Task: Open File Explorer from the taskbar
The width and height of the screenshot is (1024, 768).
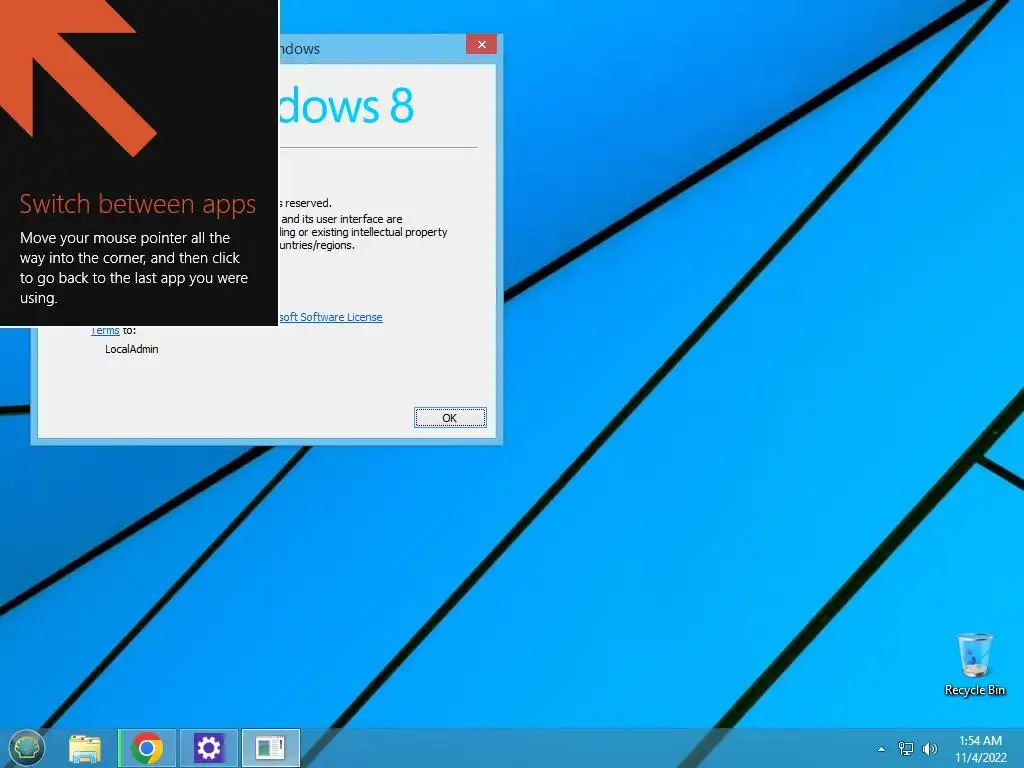Action: click(x=85, y=748)
